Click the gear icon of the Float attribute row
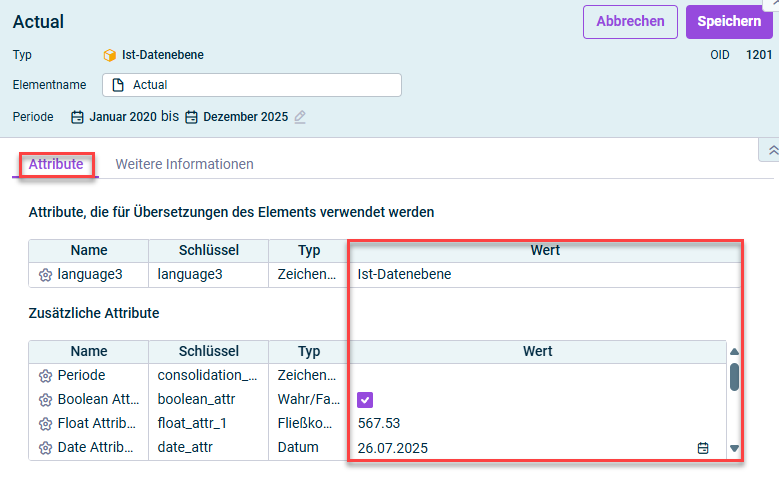The width and height of the screenshot is (779, 479). [x=45, y=424]
